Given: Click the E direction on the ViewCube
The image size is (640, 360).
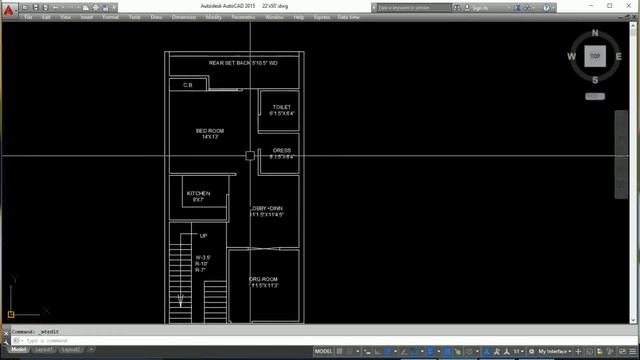Looking at the screenshot, I should 618,56.
